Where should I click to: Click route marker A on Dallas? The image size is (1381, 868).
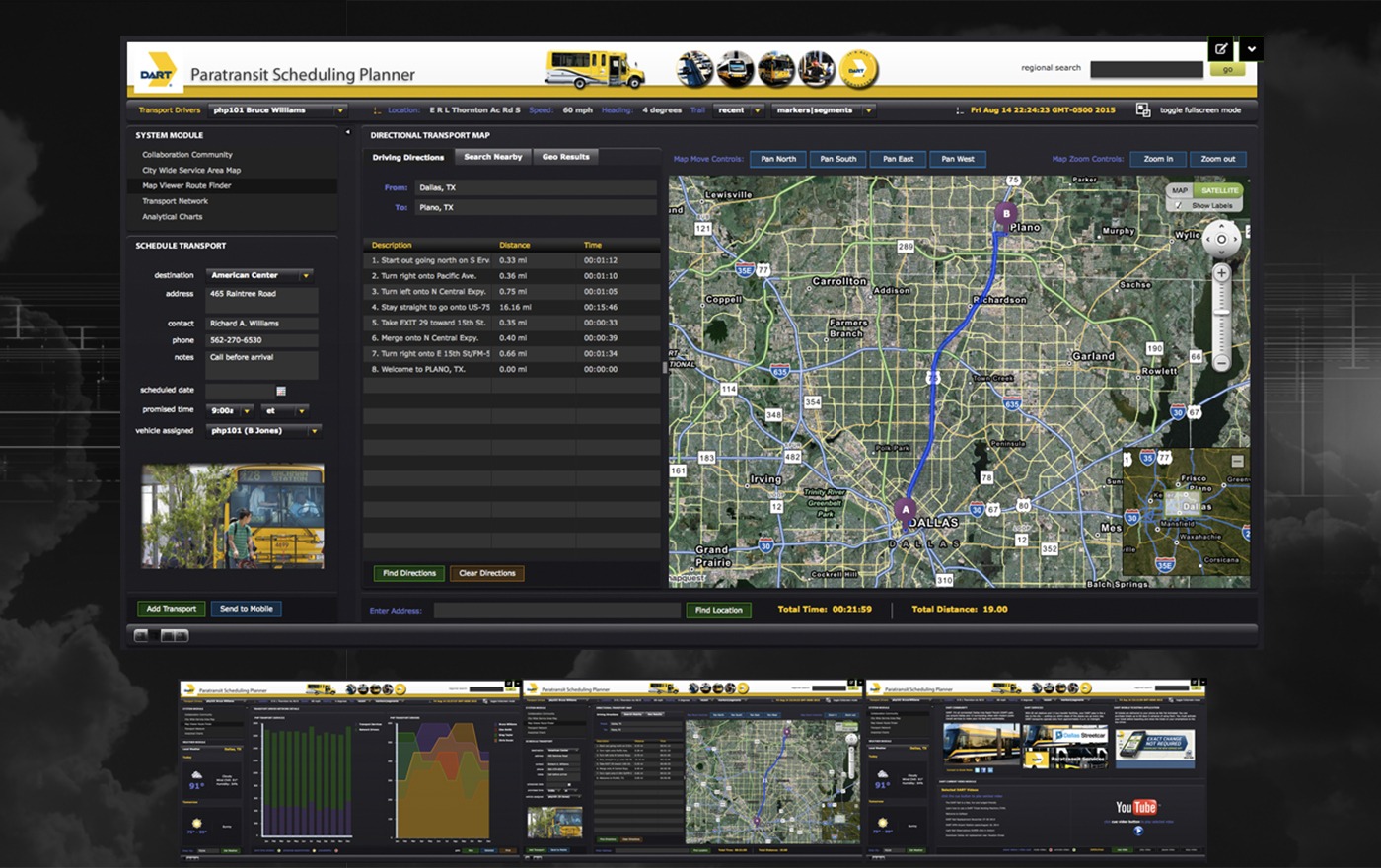(906, 510)
